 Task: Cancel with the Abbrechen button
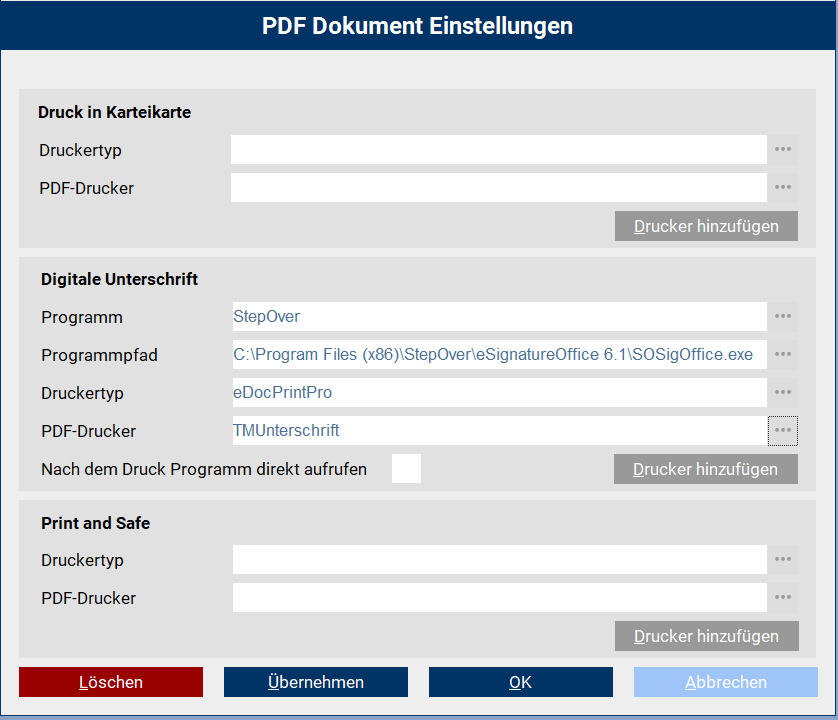[725, 682]
